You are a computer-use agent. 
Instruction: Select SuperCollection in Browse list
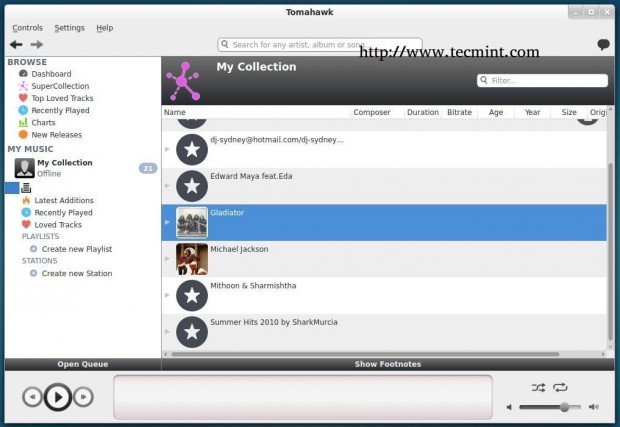pos(58,86)
